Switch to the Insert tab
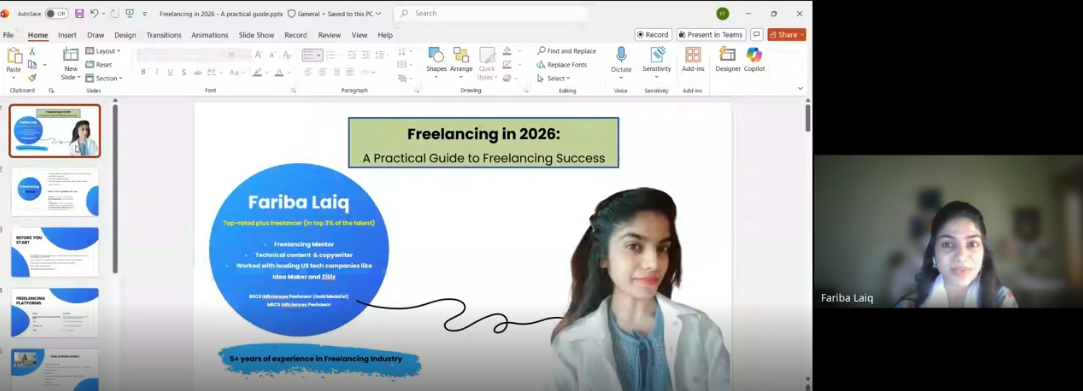The image size is (1083, 391). (67, 35)
